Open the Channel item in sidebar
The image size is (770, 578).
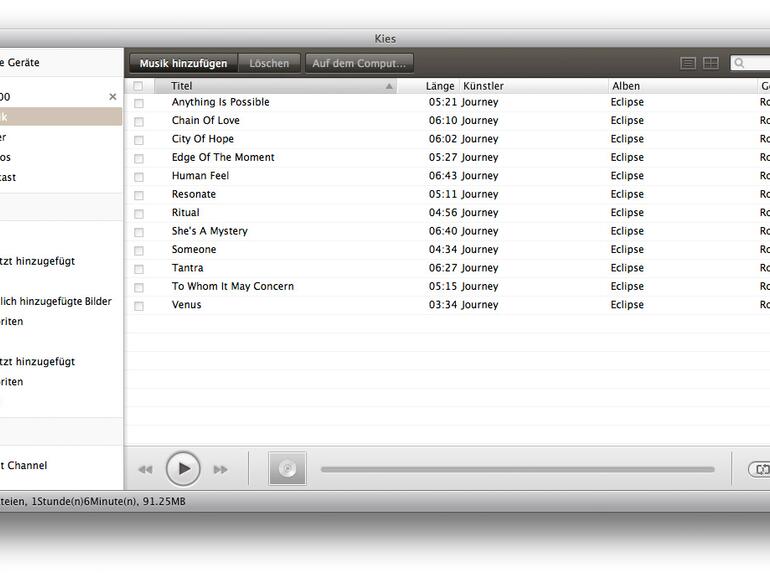(24, 465)
